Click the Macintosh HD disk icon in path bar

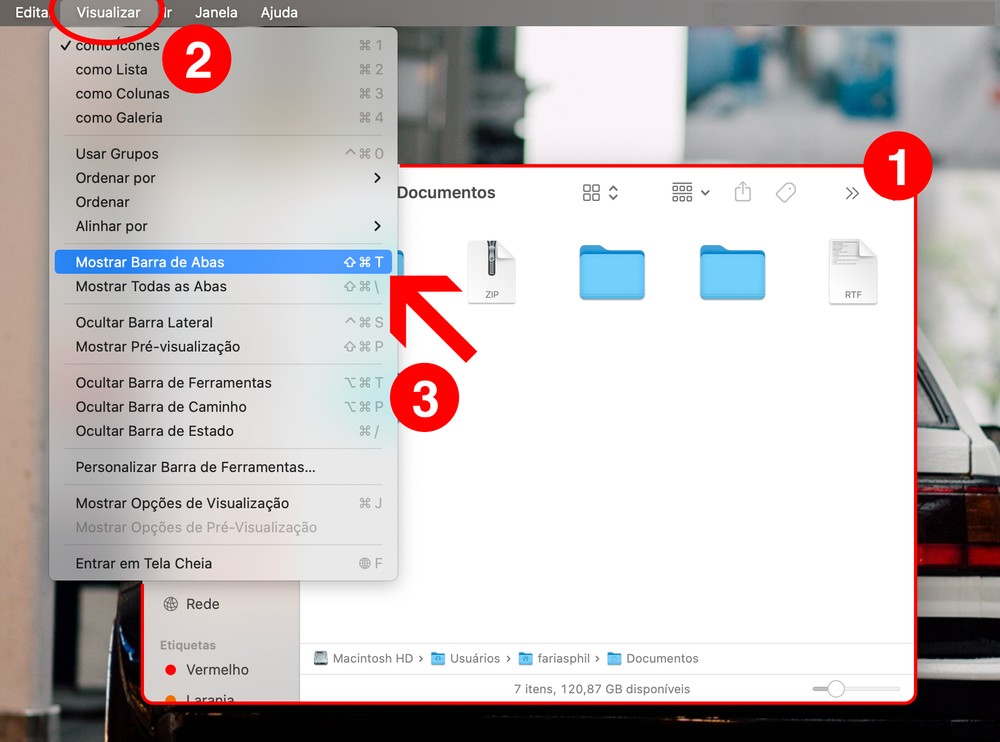pyautogui.click(x=321, y=658)
